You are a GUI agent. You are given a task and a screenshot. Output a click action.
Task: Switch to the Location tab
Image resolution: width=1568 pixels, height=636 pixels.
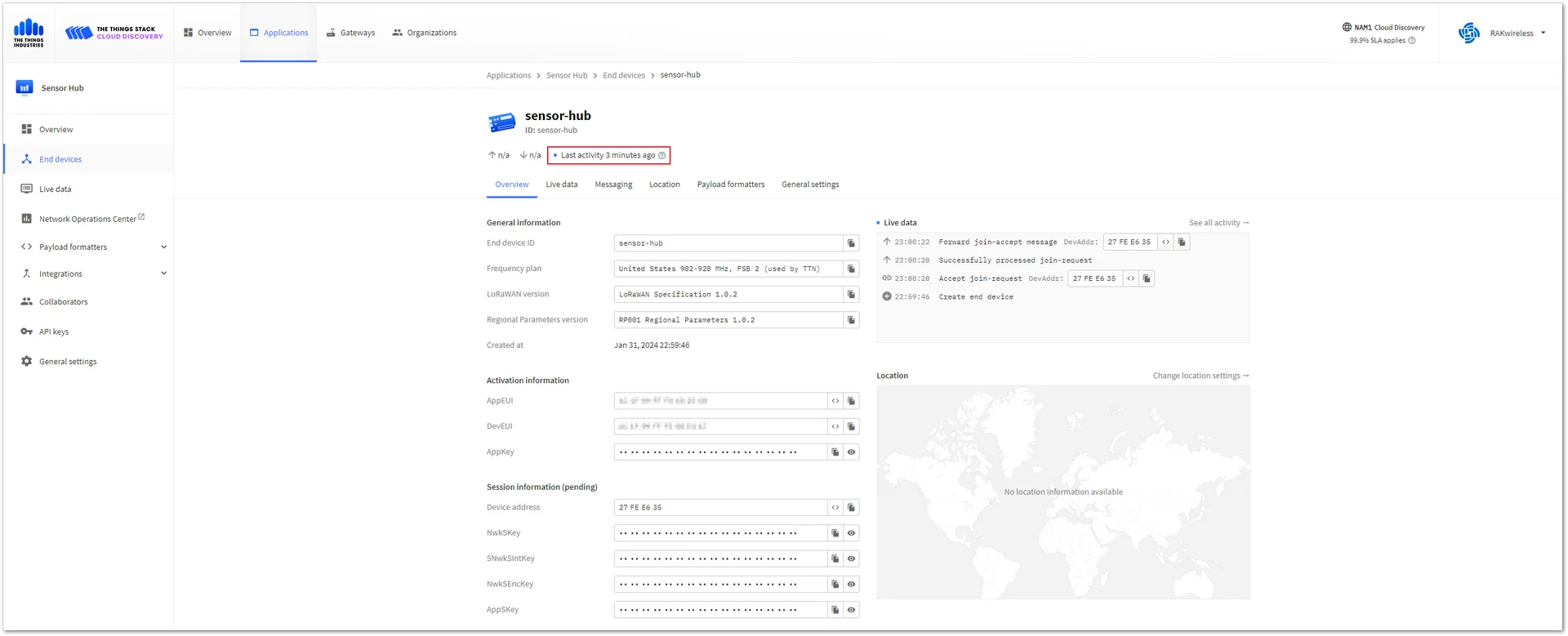[x=664, y=185]
